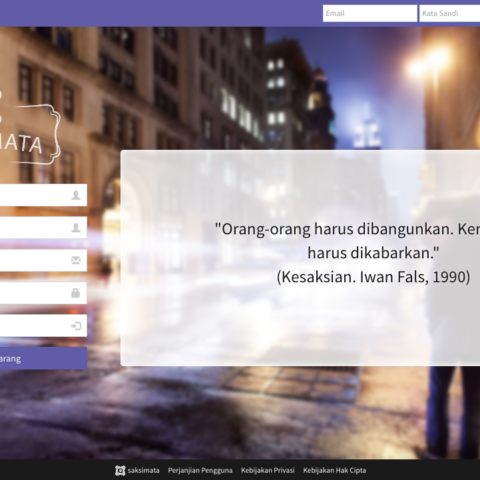Open the saksimata text link in the footer

143,470
